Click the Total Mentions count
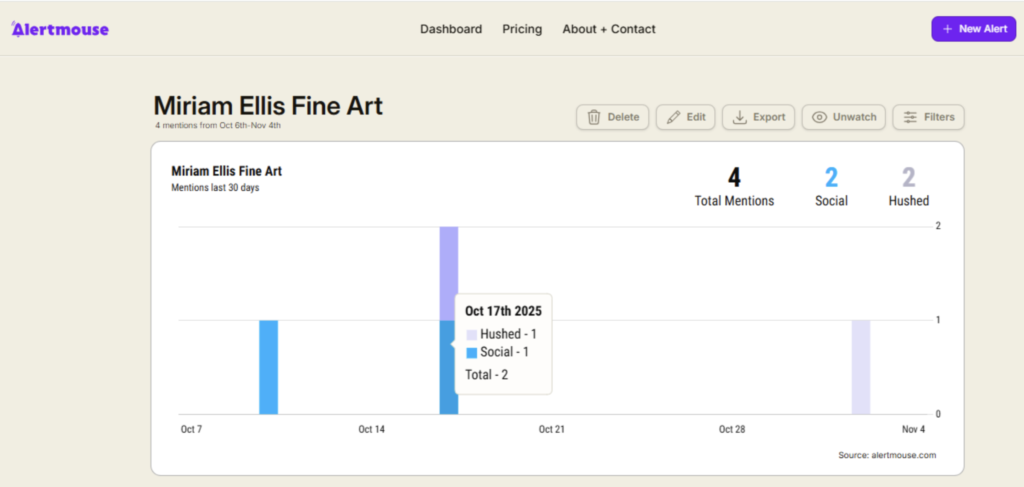The height and width of the screenshot is (487, 1024). [734, 178]
